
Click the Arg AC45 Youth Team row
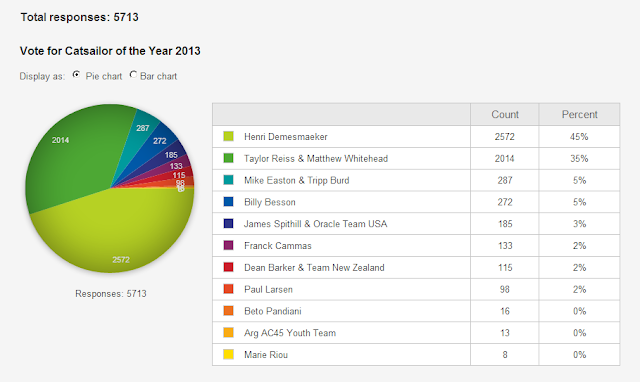[x=416, y=333]
